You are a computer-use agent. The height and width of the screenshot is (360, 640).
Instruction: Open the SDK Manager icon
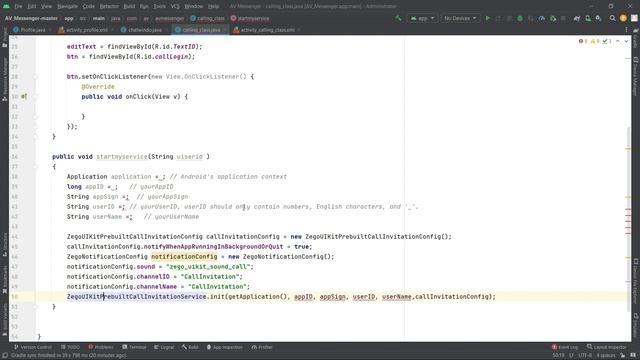click(598, 18)
